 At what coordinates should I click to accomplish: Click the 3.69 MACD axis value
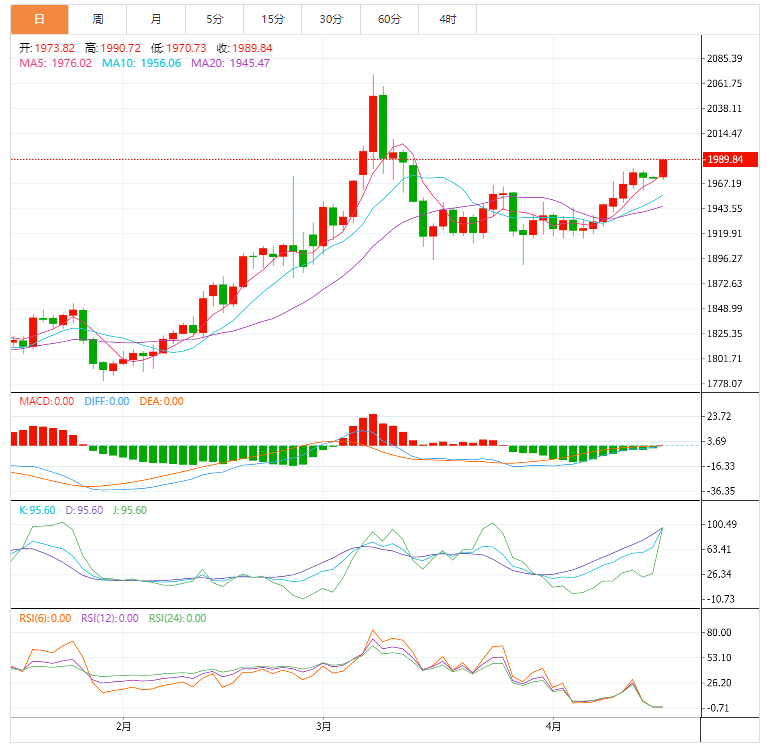point(717,441)
